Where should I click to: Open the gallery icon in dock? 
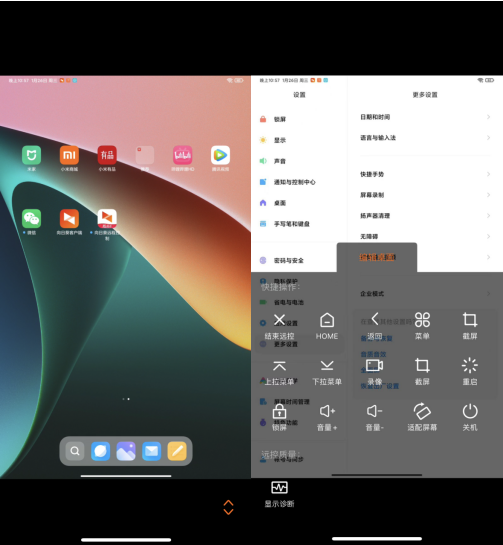pos(126,451)
